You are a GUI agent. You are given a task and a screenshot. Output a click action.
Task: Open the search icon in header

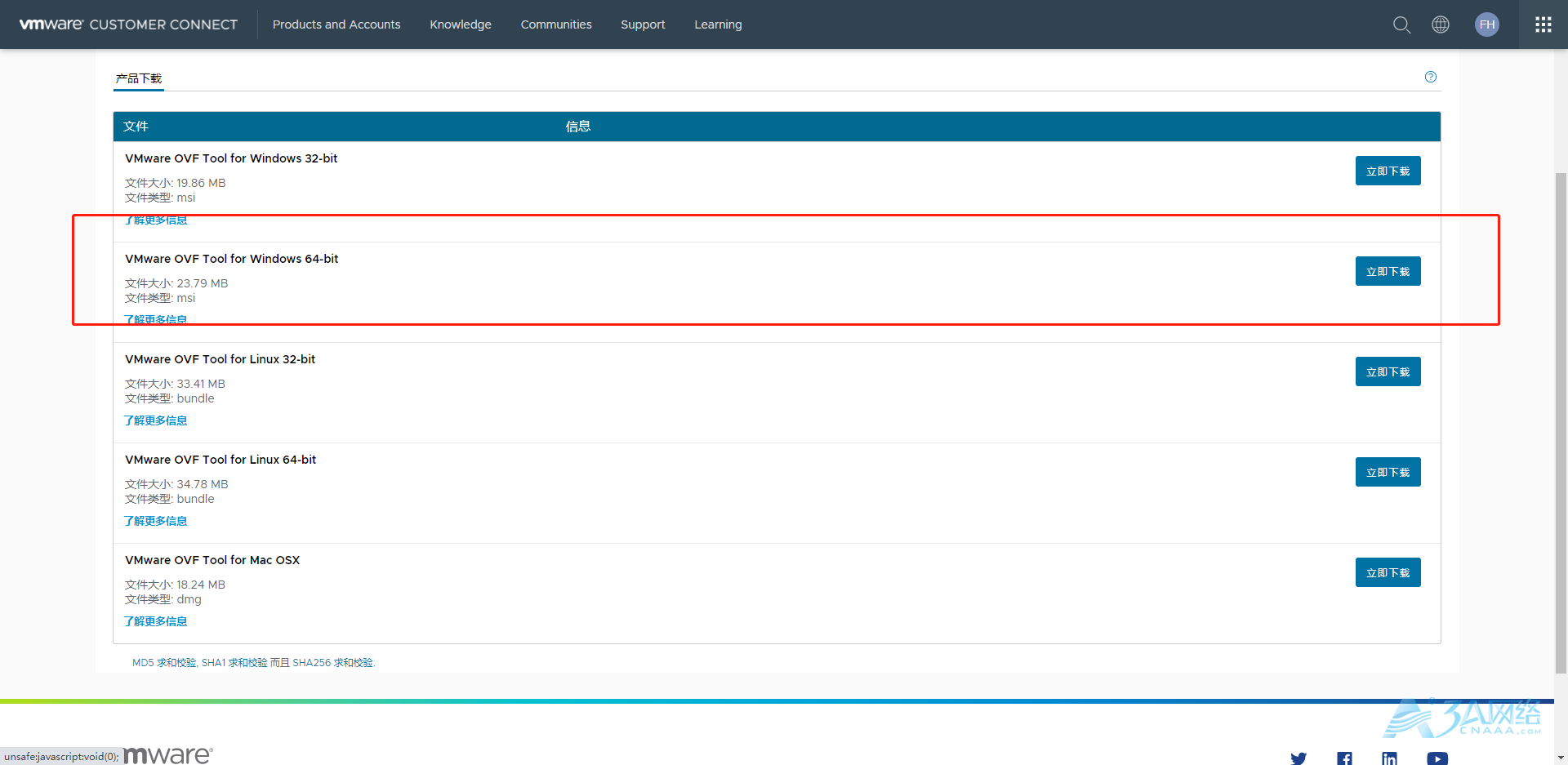tap(1401, 24)
